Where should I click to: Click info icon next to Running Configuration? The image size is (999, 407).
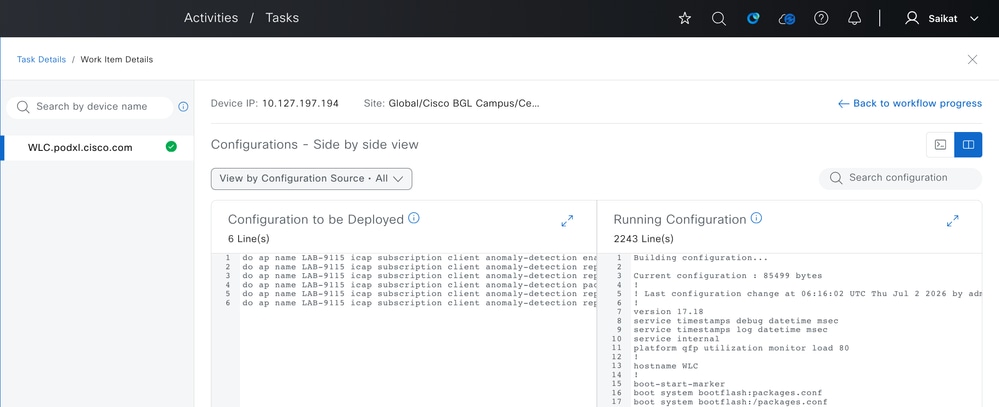(x=756, y=218)
